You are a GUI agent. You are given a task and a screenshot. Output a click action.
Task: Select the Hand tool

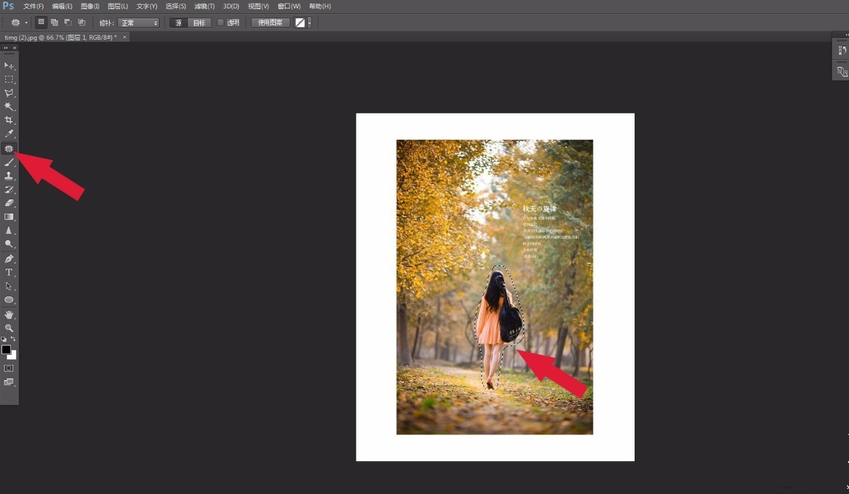(9, 314)
